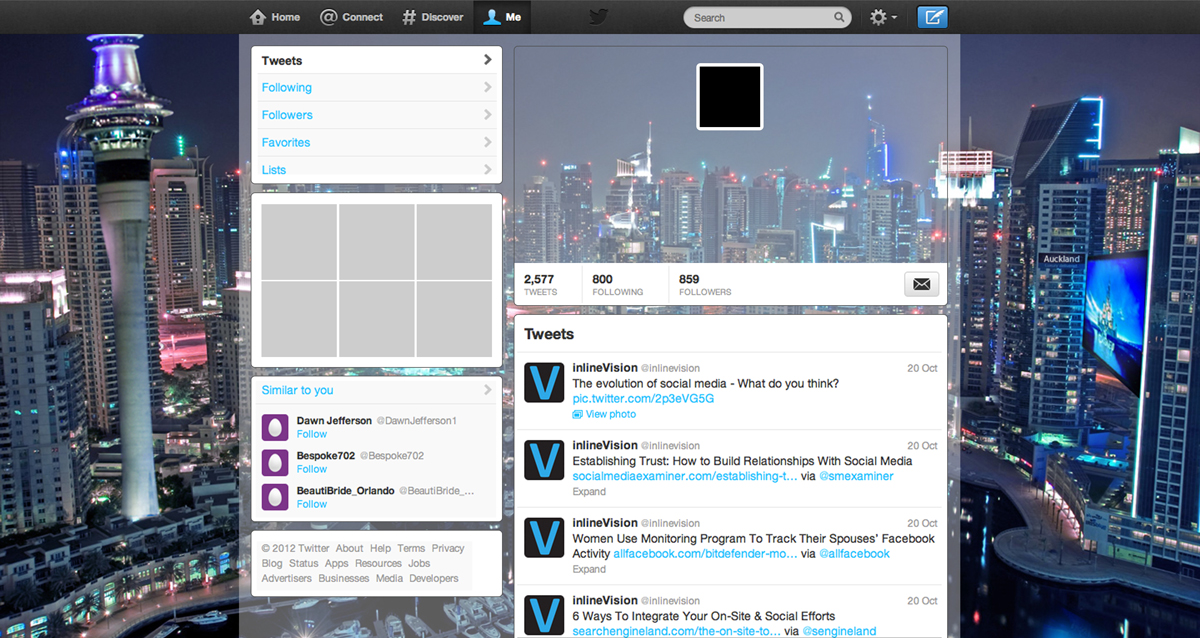Expand the first 'Expand' tweet details
The image size is (1200, 638).
pos(589,492)
